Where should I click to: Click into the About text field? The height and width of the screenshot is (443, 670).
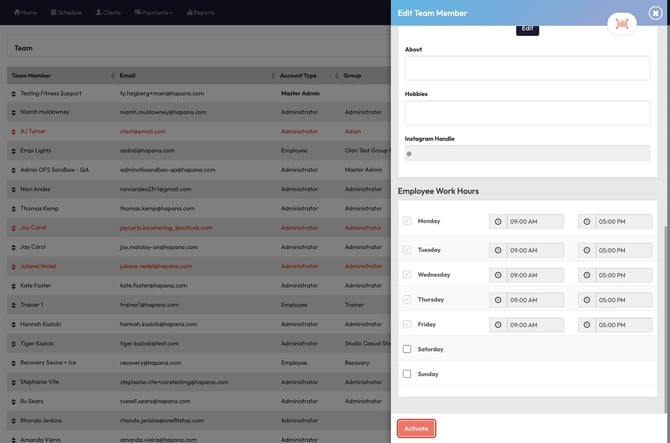point(527,67)
